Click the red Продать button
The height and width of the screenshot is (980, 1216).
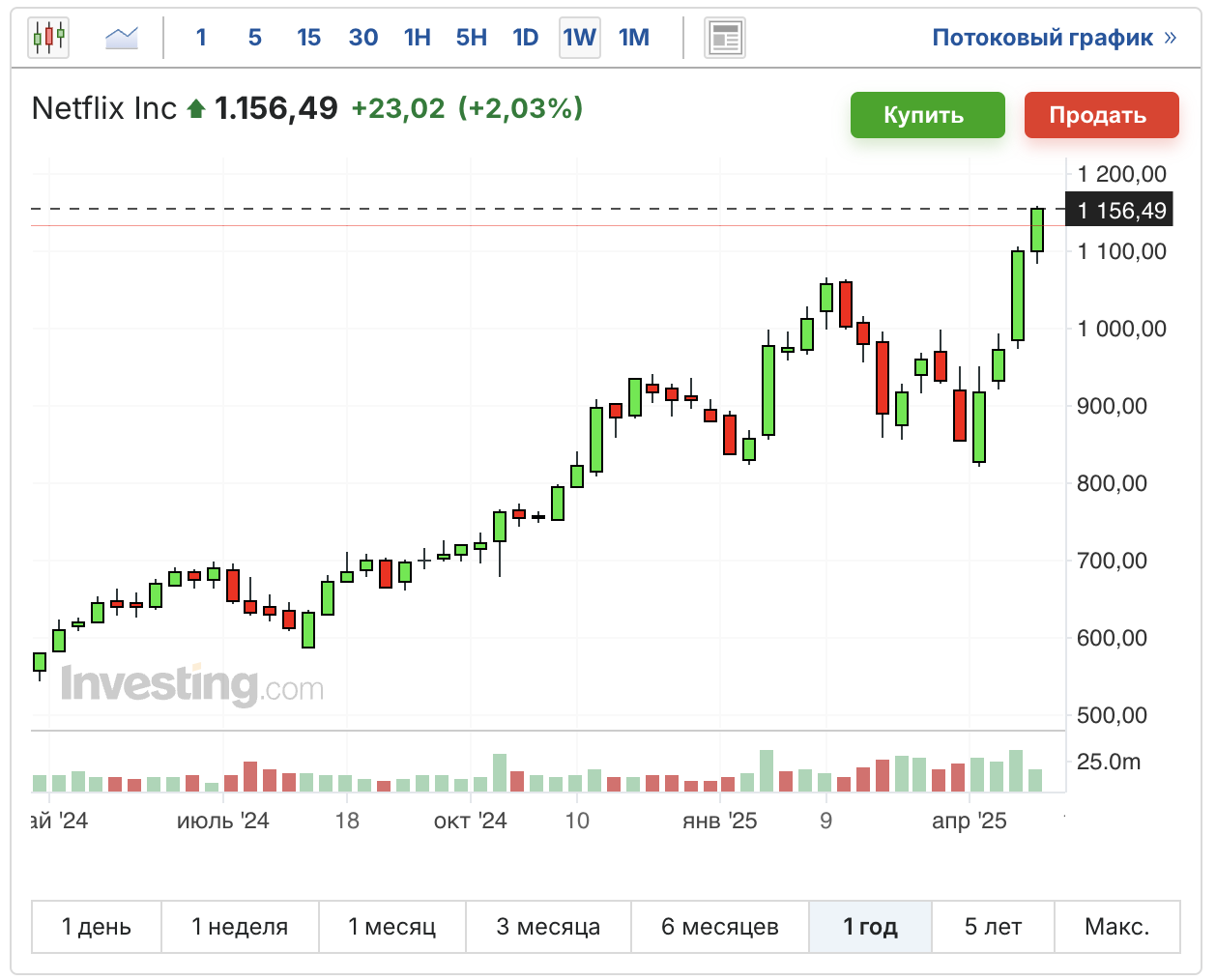[1102, 115]
